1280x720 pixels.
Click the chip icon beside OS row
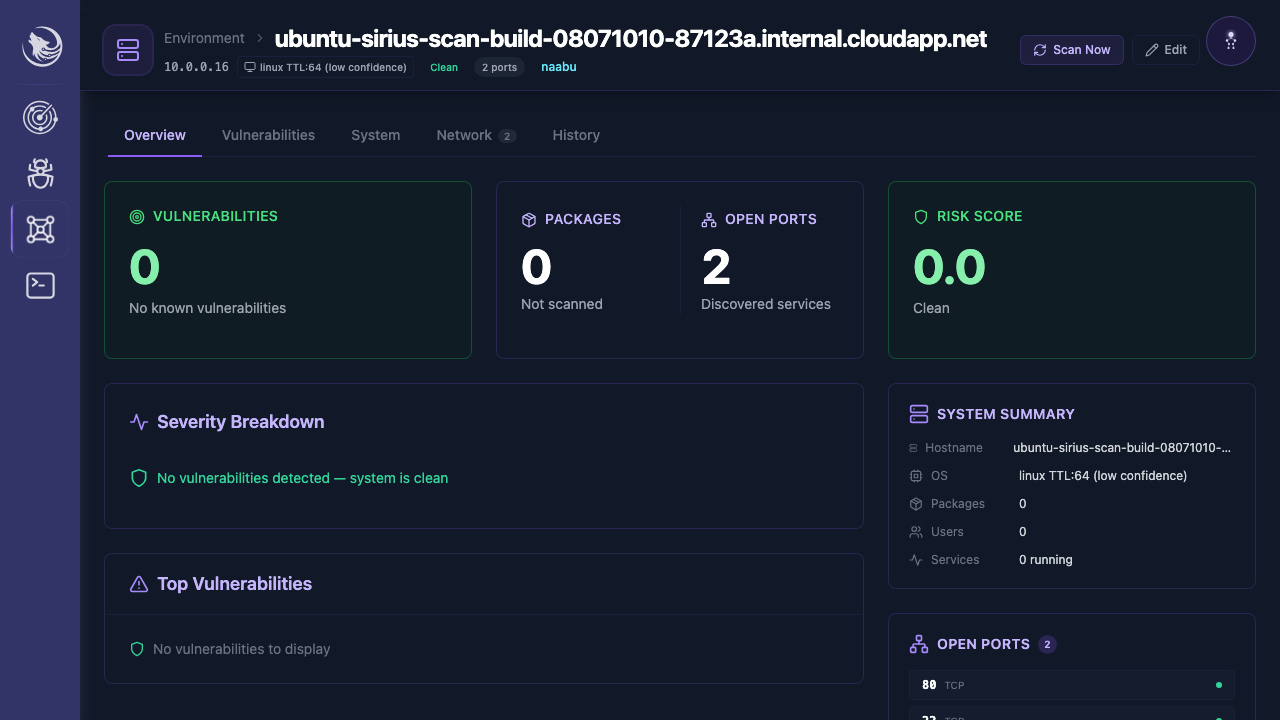click(915, 476)
